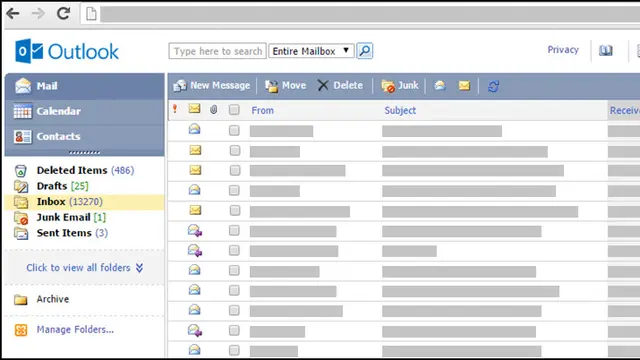Open the Privacy link
The height and width of the screenshot is (360, 640).
563,50
